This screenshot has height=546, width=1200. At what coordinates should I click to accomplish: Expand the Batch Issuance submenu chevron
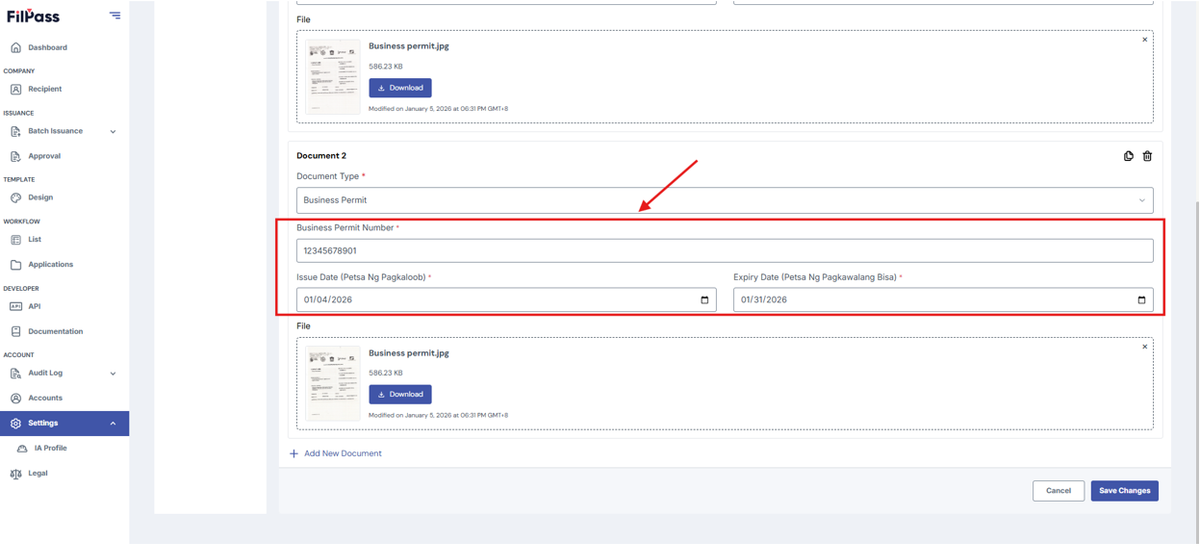coord(113,131)
